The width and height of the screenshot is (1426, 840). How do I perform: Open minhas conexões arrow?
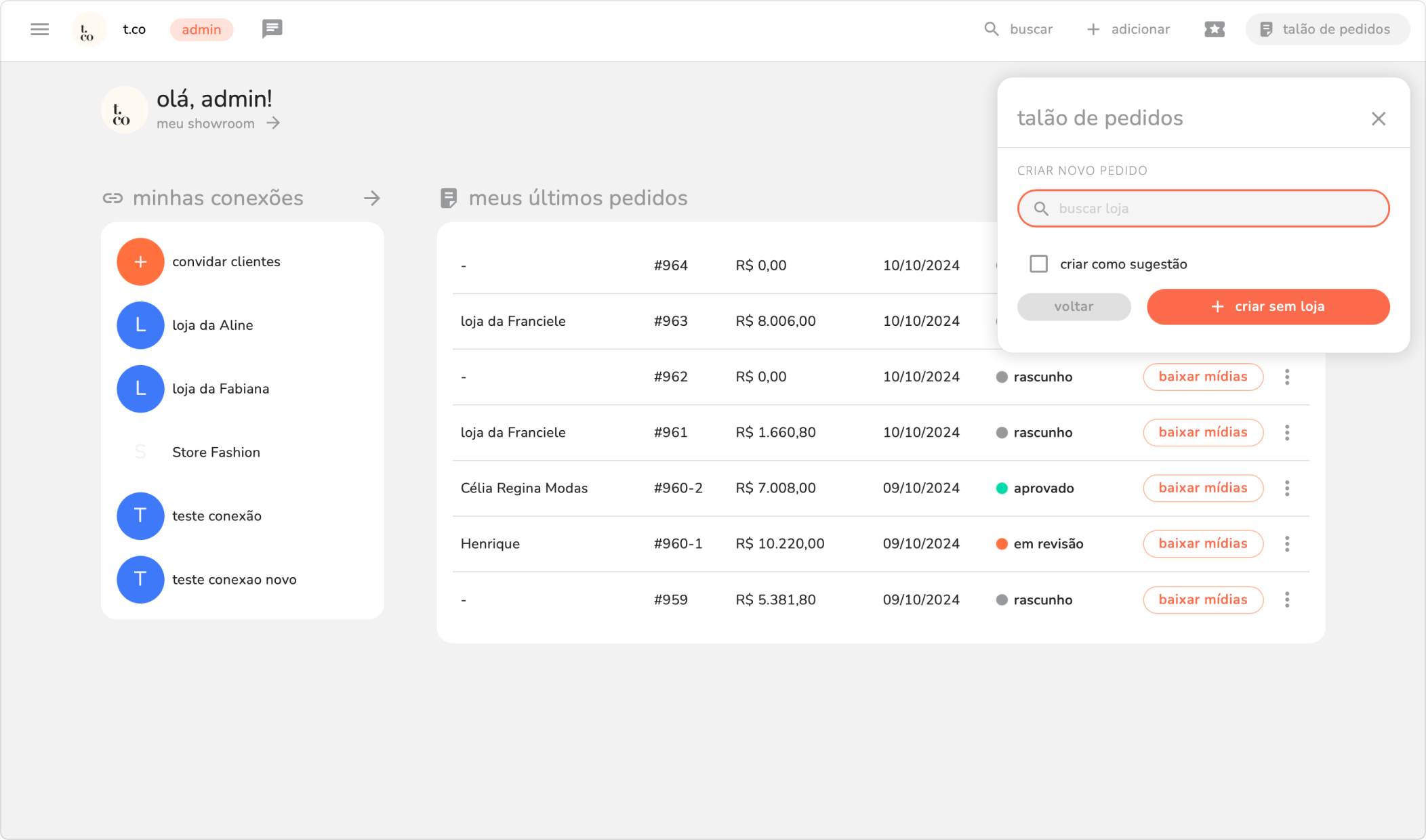(x=371, y=198)
